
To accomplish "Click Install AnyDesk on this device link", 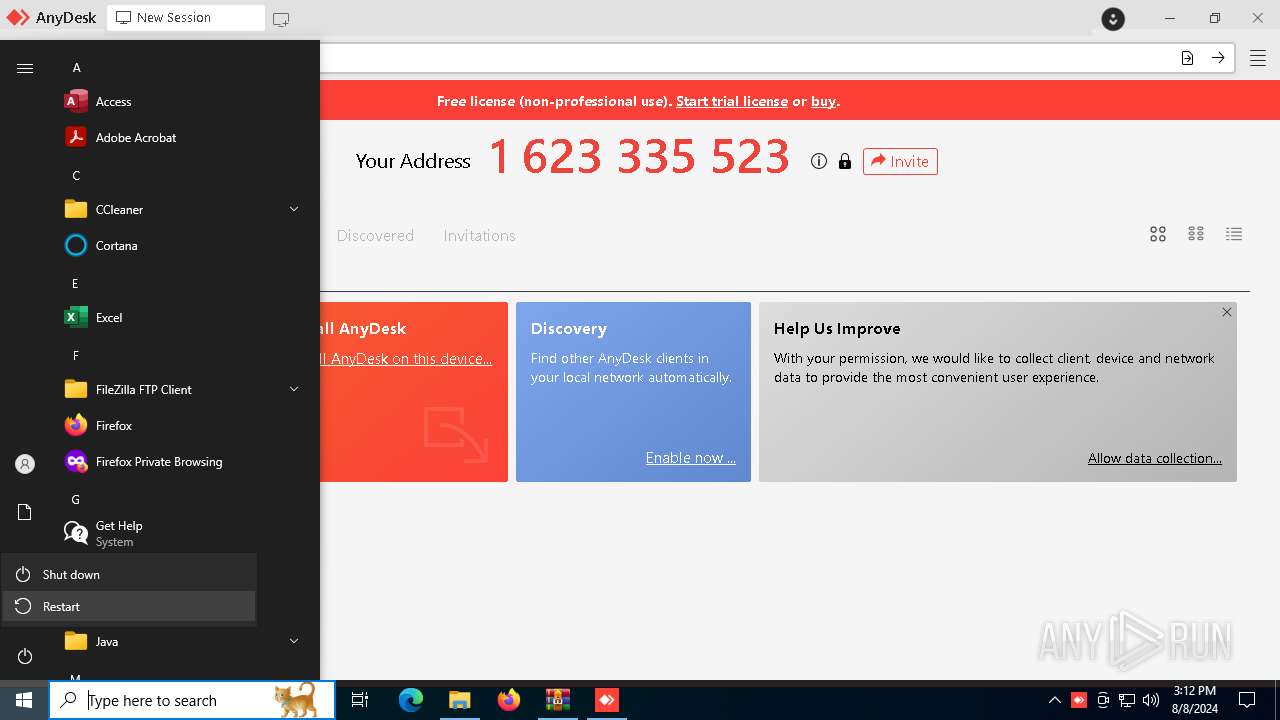I will [406, 359].
